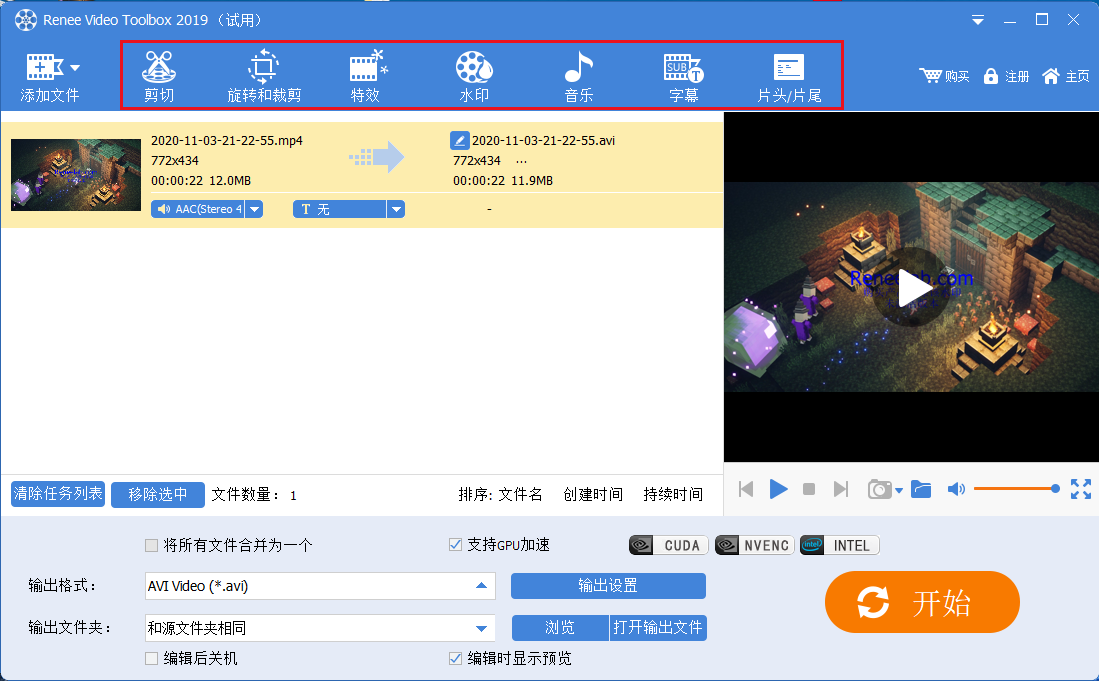Click the big play overlay on preview
Screen dimensions: 1099x681
click(911, 287)
